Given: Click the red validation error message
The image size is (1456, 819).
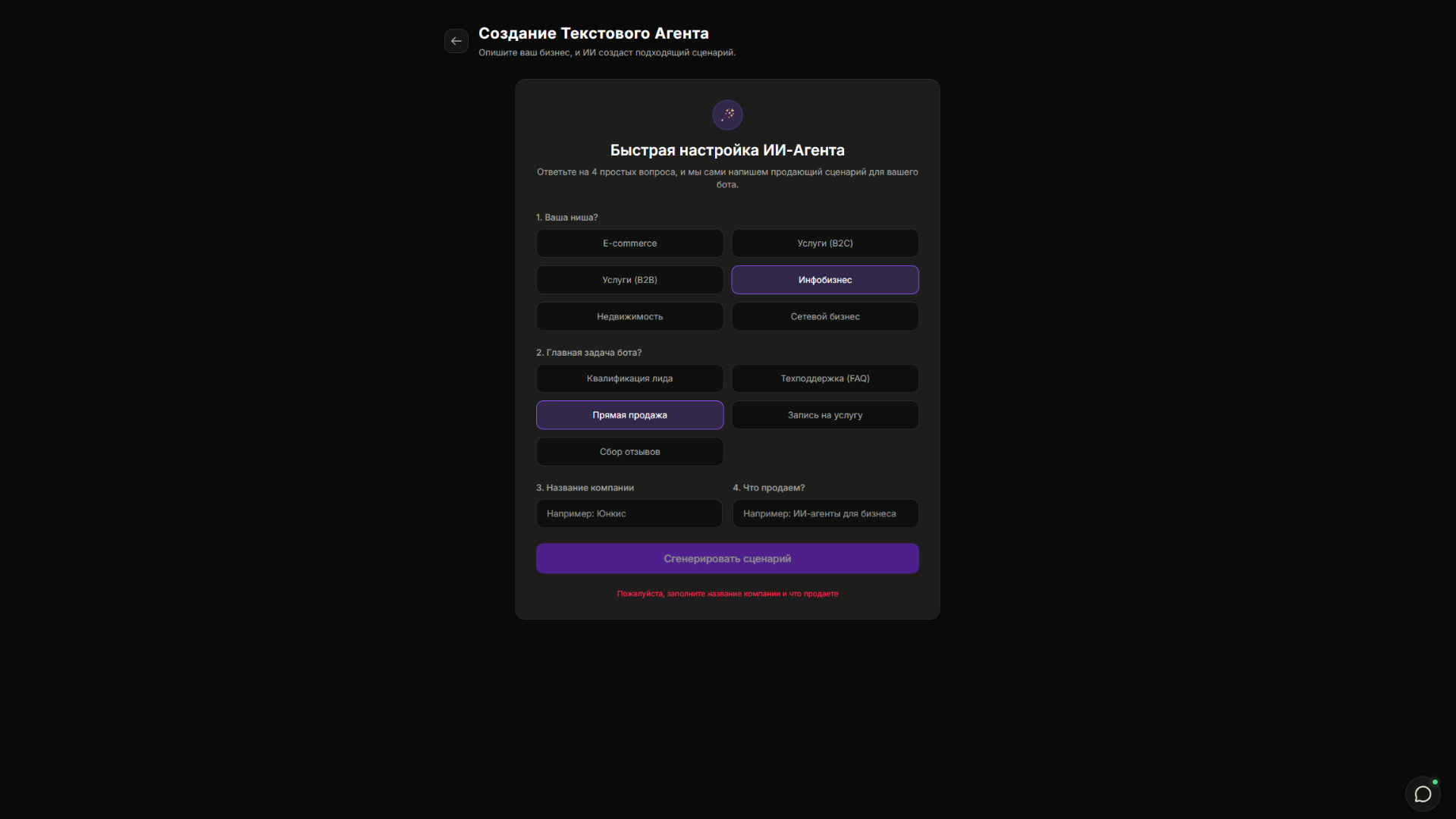Looking at the screenshot, I should coord(727,594).
